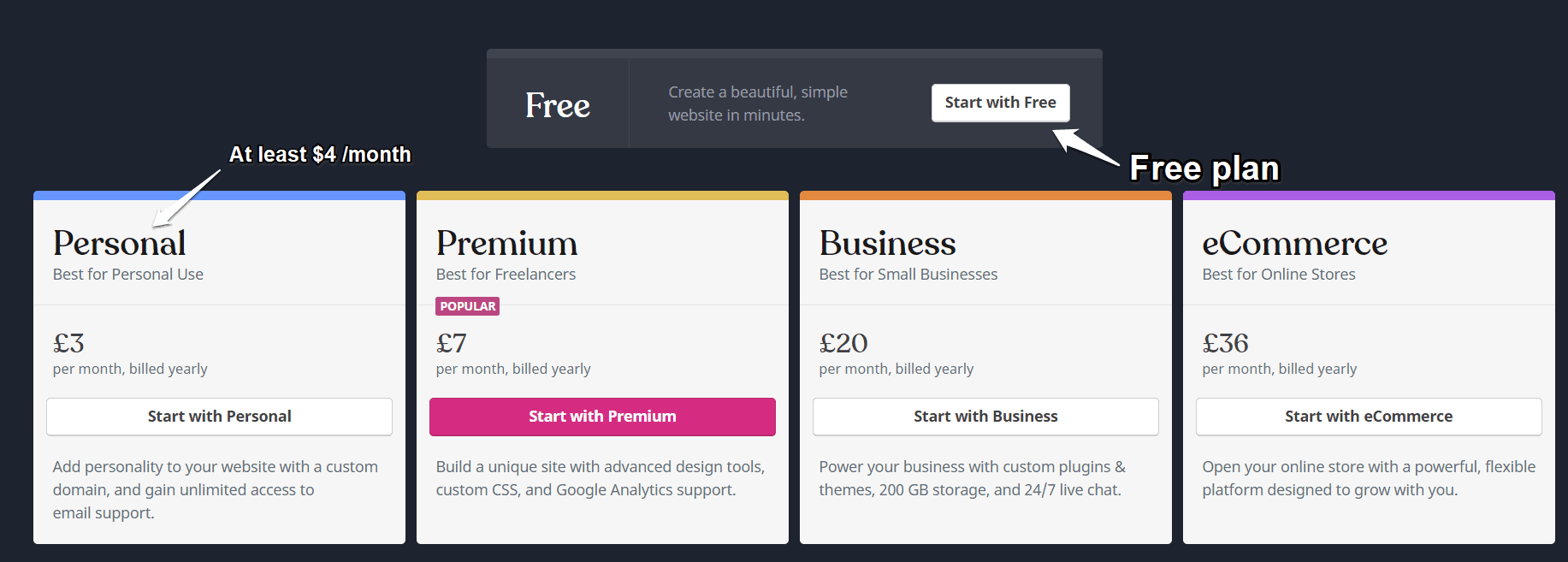Click the Business plan heading
The height and width of the screenshot is (562, 1568).
pyautogui.click(x=887, y=244)
